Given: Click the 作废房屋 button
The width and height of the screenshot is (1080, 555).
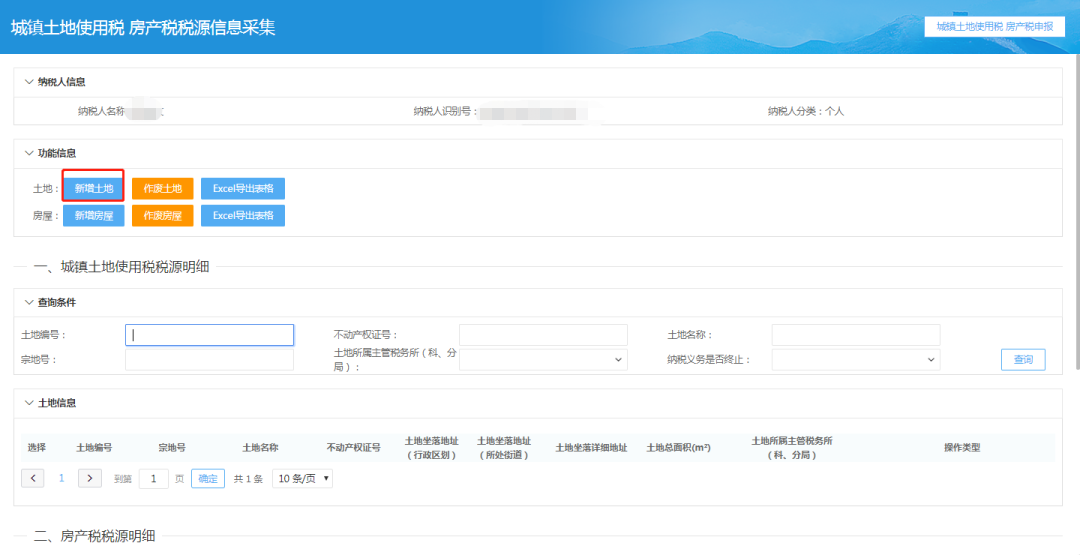Looking at the screenshot, I should pyautogui.click(x=163, y=216).
